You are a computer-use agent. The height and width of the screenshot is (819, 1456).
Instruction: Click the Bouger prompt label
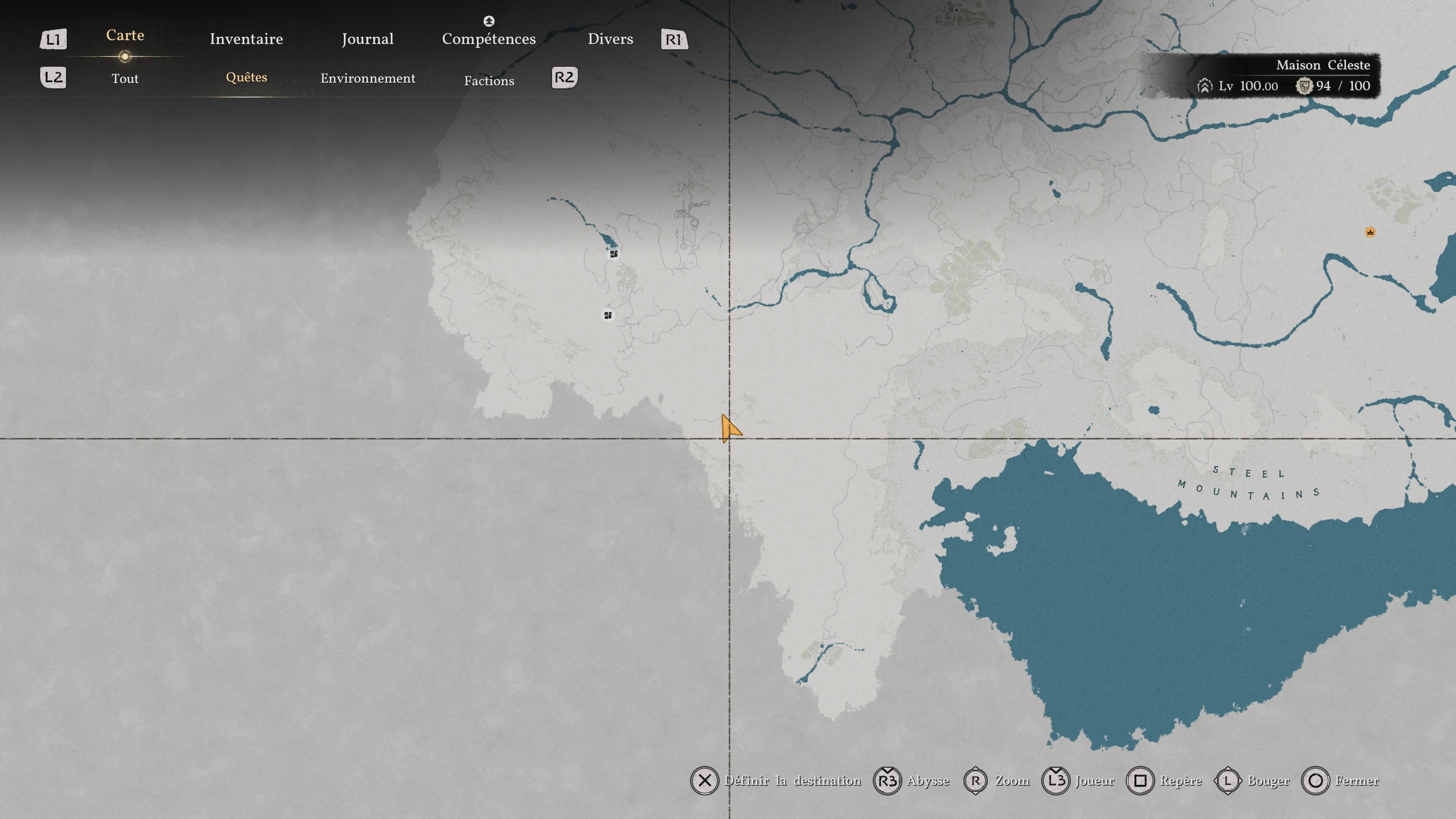coord(1268,781)
